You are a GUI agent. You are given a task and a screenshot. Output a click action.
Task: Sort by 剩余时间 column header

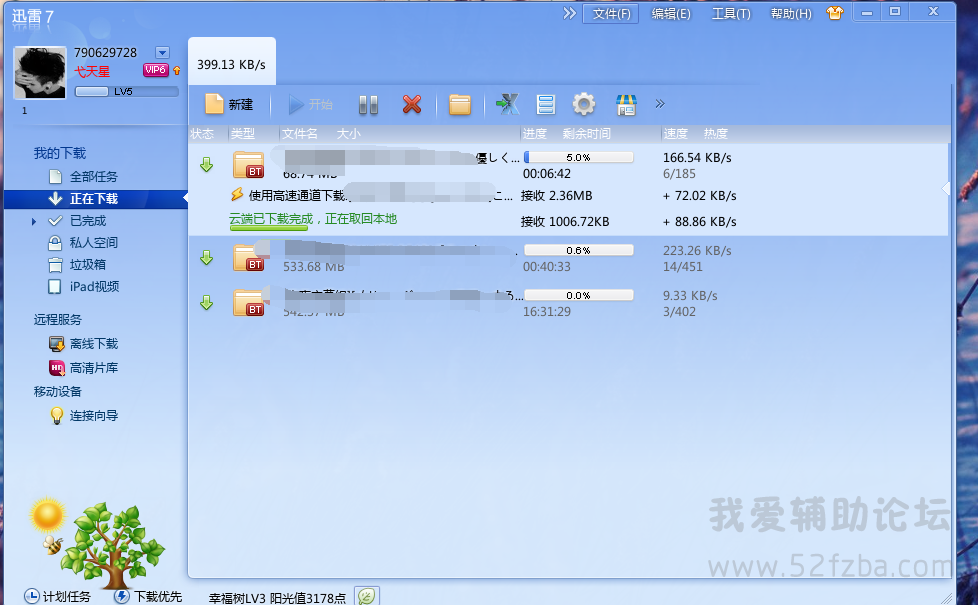pyautogui.click(x=586, y=133)
